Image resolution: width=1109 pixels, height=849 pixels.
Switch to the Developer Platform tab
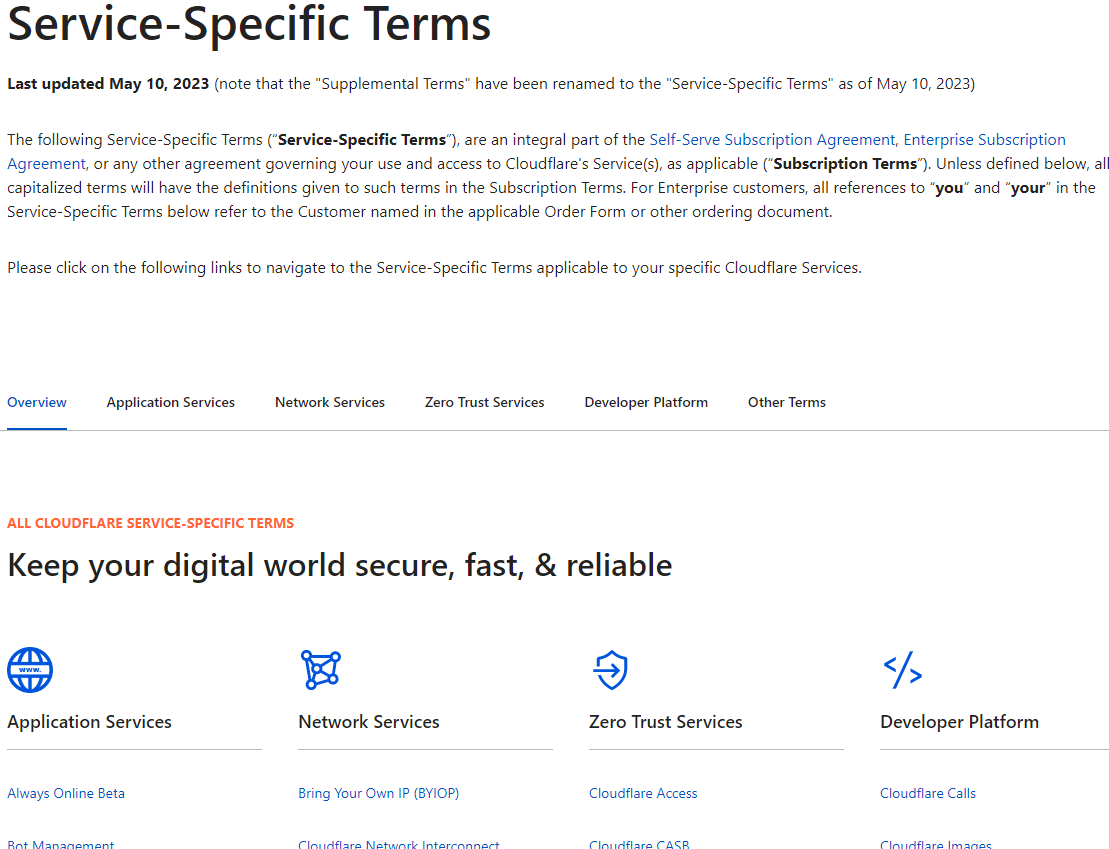click(646, 403)
